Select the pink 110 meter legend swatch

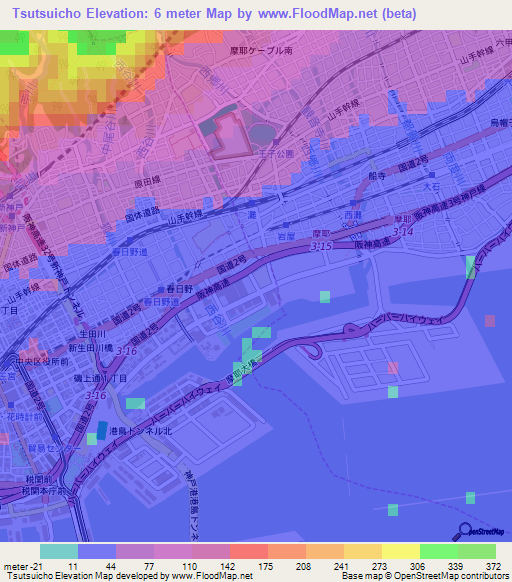click(x=211, y=551)
